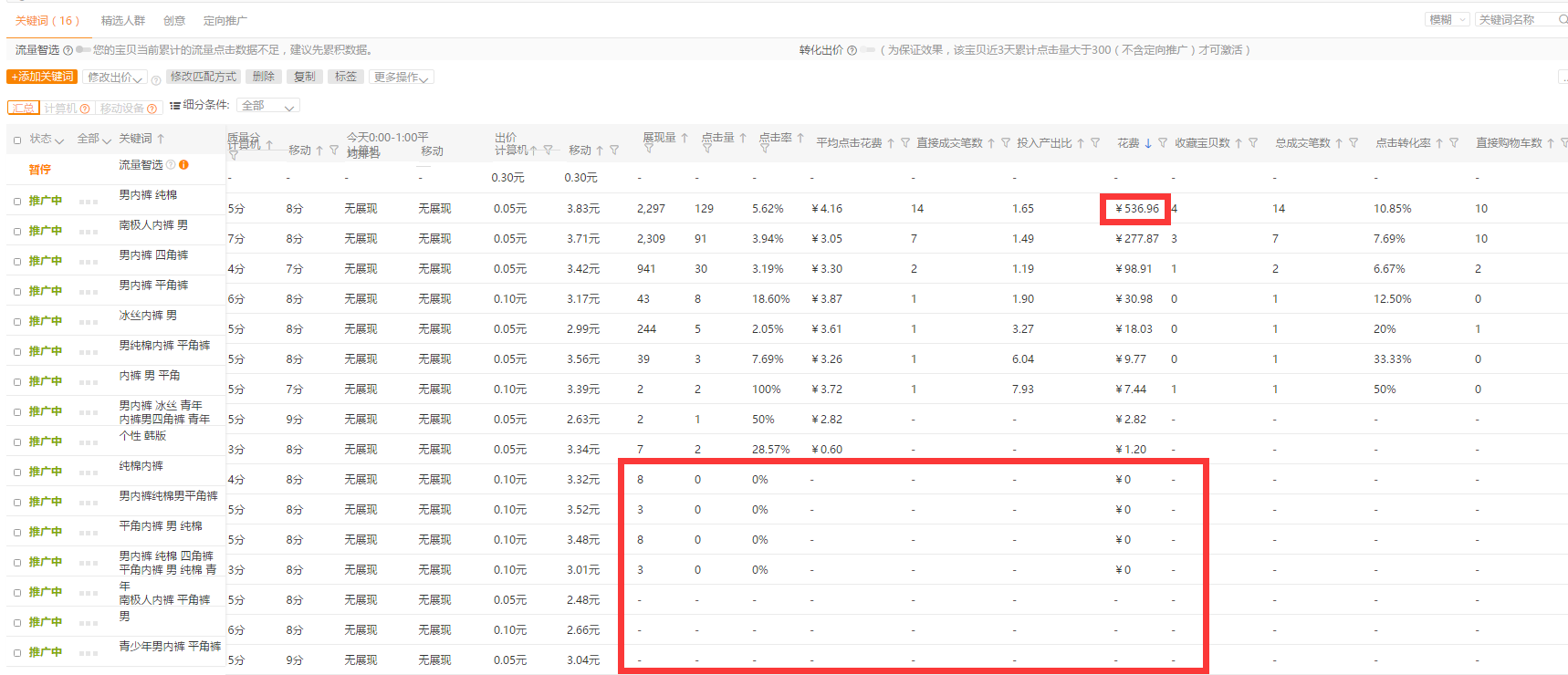
Task: Sort 投入产出比 column arrow
Action: point(1081,143)
